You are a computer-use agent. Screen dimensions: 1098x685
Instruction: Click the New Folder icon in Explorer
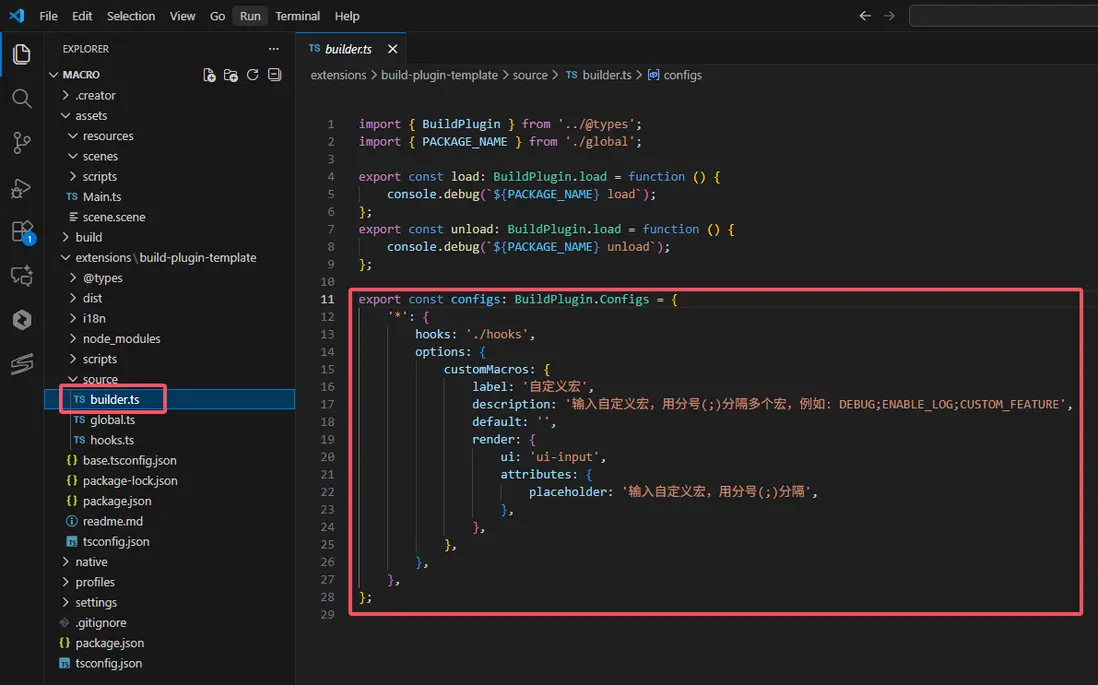(231, 75)
